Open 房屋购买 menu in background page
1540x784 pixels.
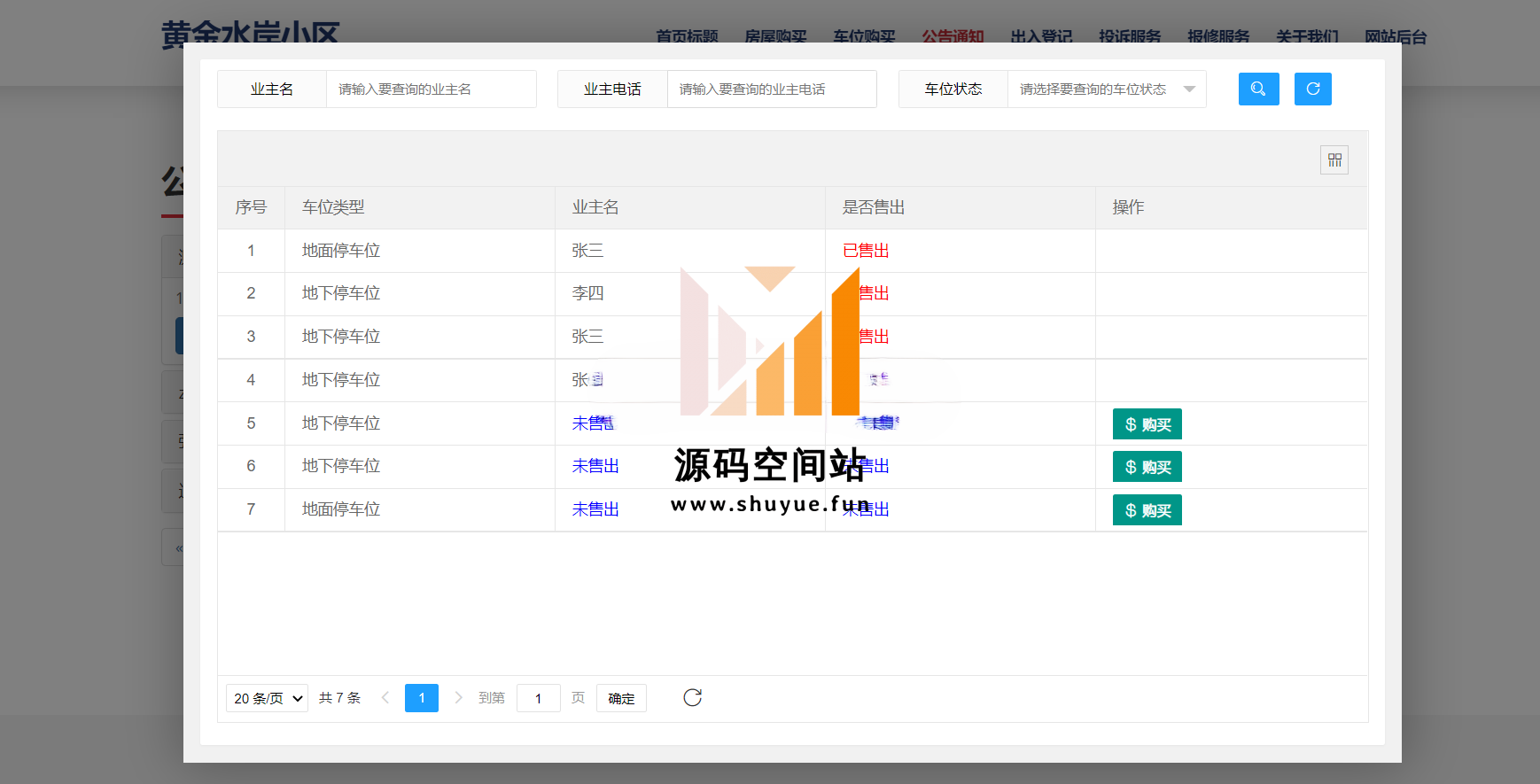[775, 36]
